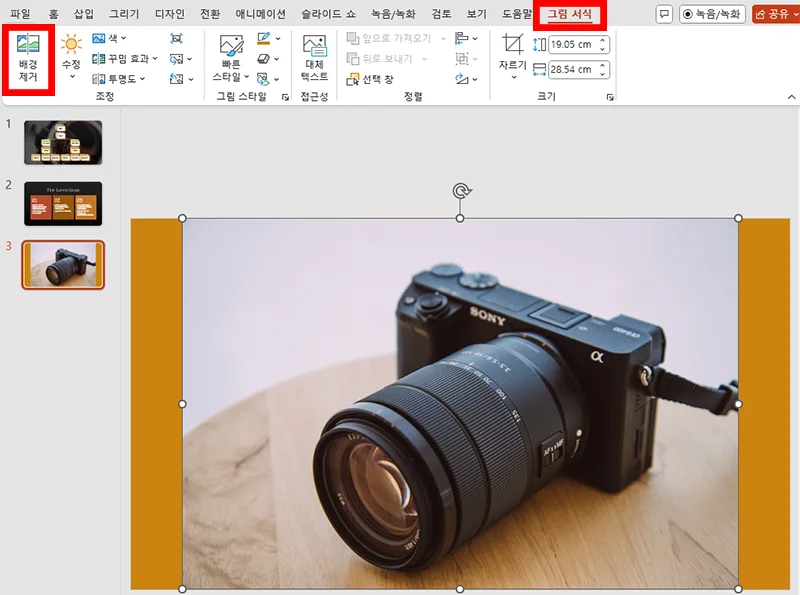The height and width of the screenshot is (595, 800).
Task: Expand the Rotate dropdown arrow
Action: click(475, 80)
